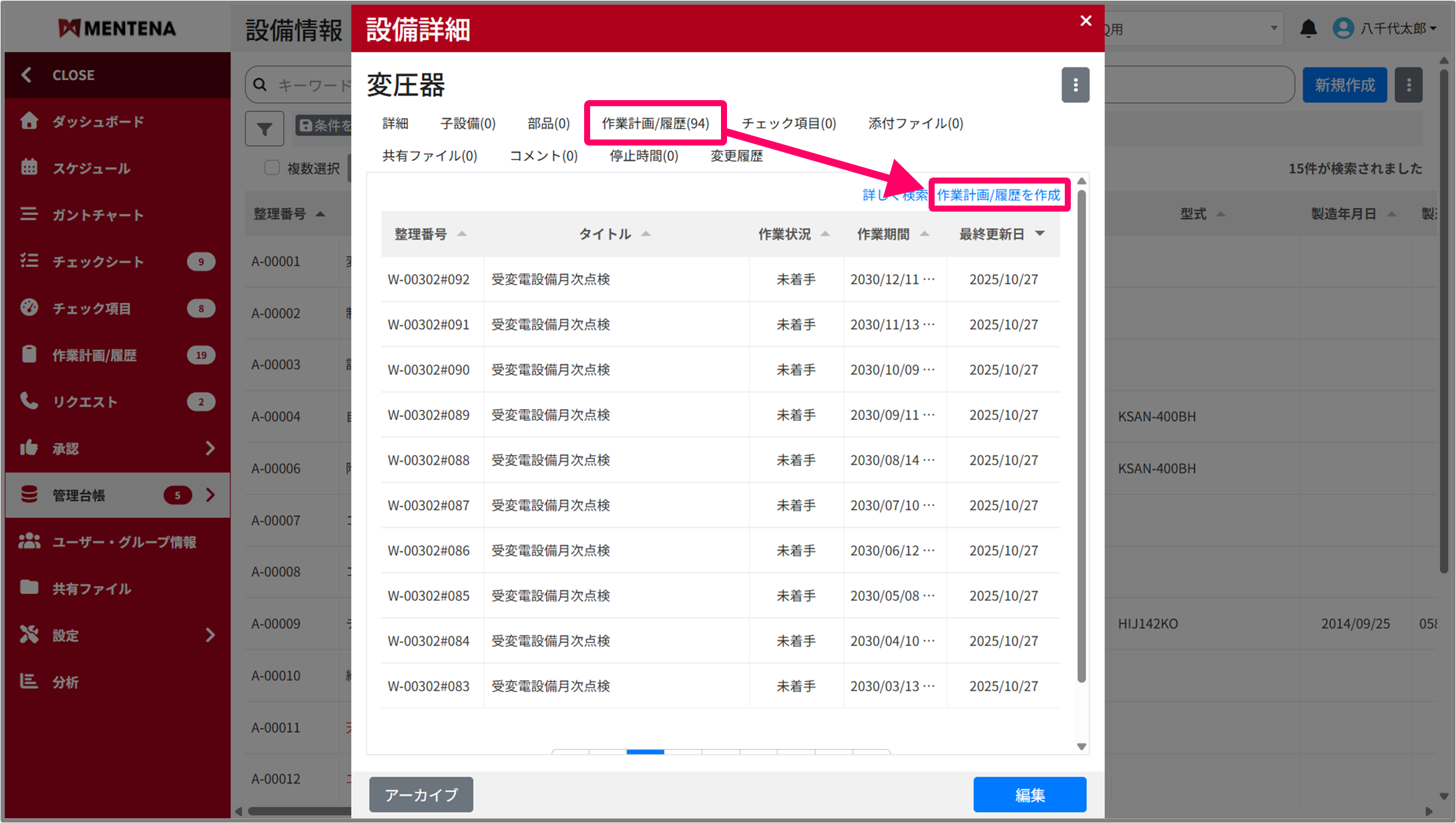Switch to the downtime tab
Screen dimensions: 1456x823
(644, 156)
